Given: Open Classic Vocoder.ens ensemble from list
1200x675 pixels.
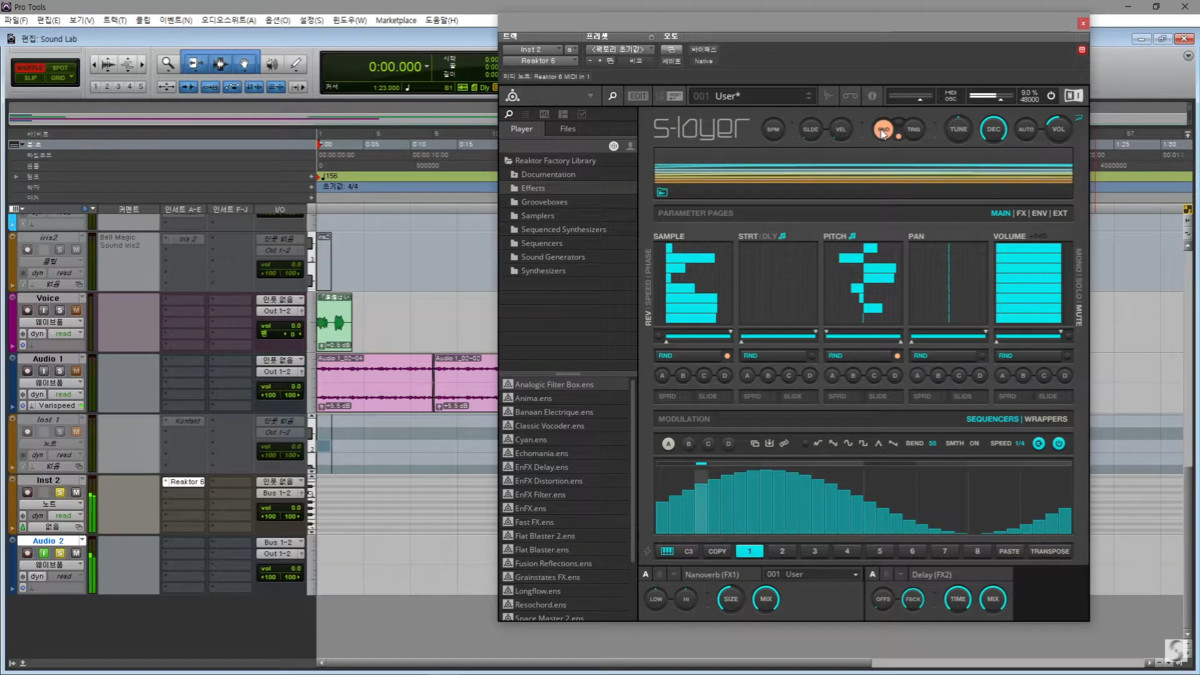Looking at the screenshot, I should tap(549, 426).
